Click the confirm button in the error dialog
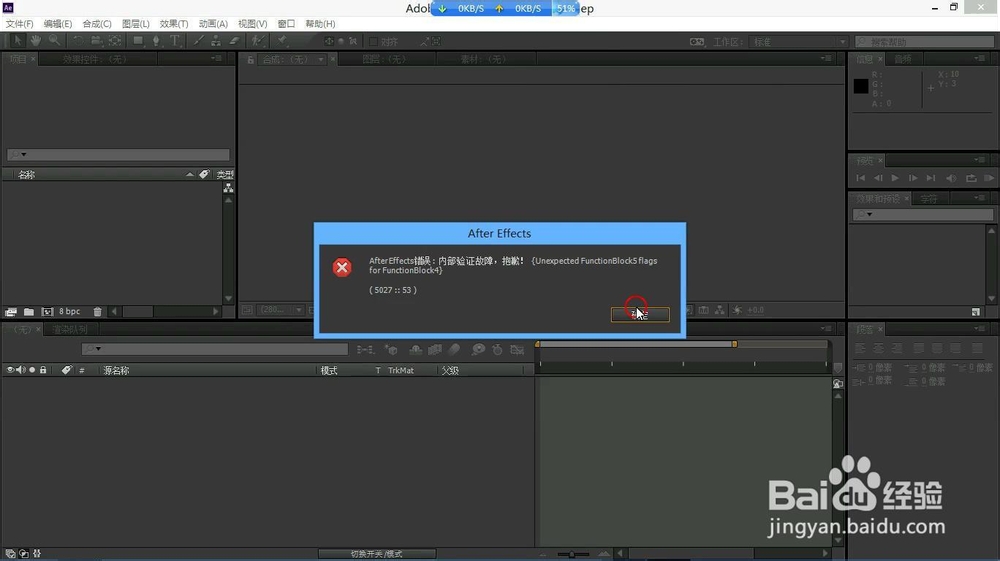This screenshot has height=561, width=1000. click(640, 314)
